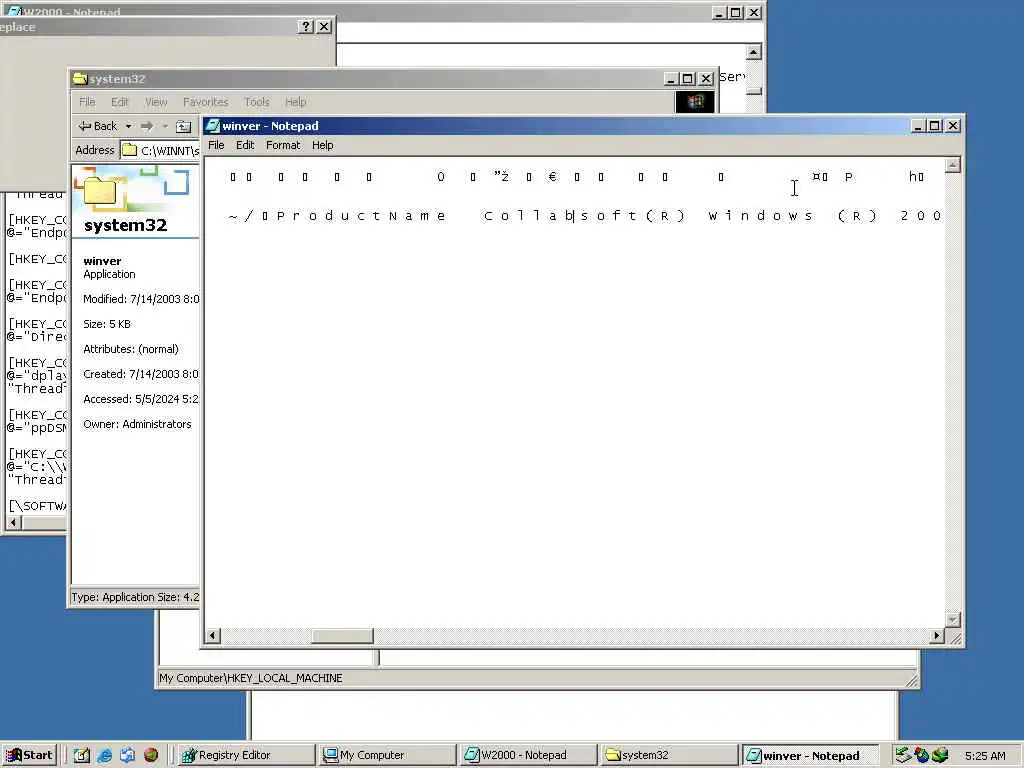
Task: Click Show Desktop quick launch icon
Action: (82, 755)
